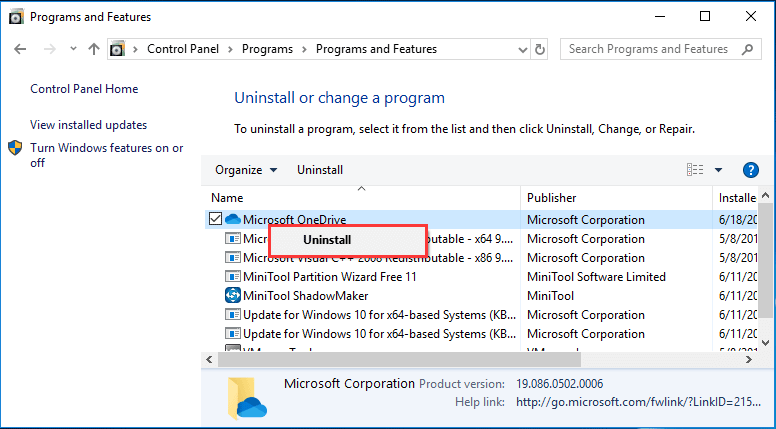Screen dimensions: 776x429
Task: Click the OneDrive folder icon in details pane
Action: point(247,398)
